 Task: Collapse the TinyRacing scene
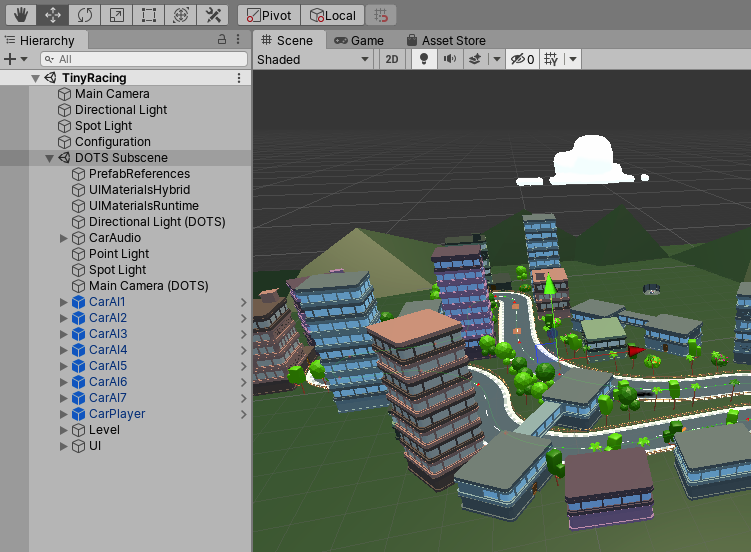[35, 78]
